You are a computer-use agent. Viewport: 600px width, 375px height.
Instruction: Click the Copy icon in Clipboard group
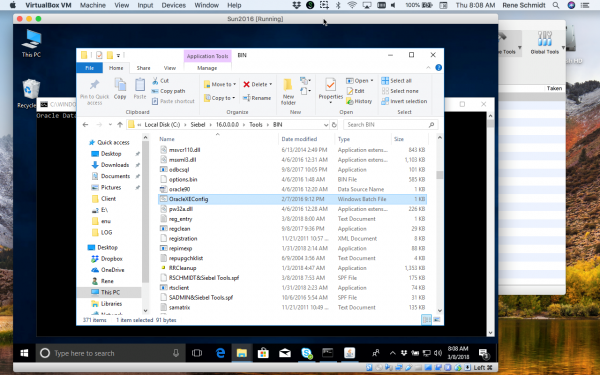(120, 89)
